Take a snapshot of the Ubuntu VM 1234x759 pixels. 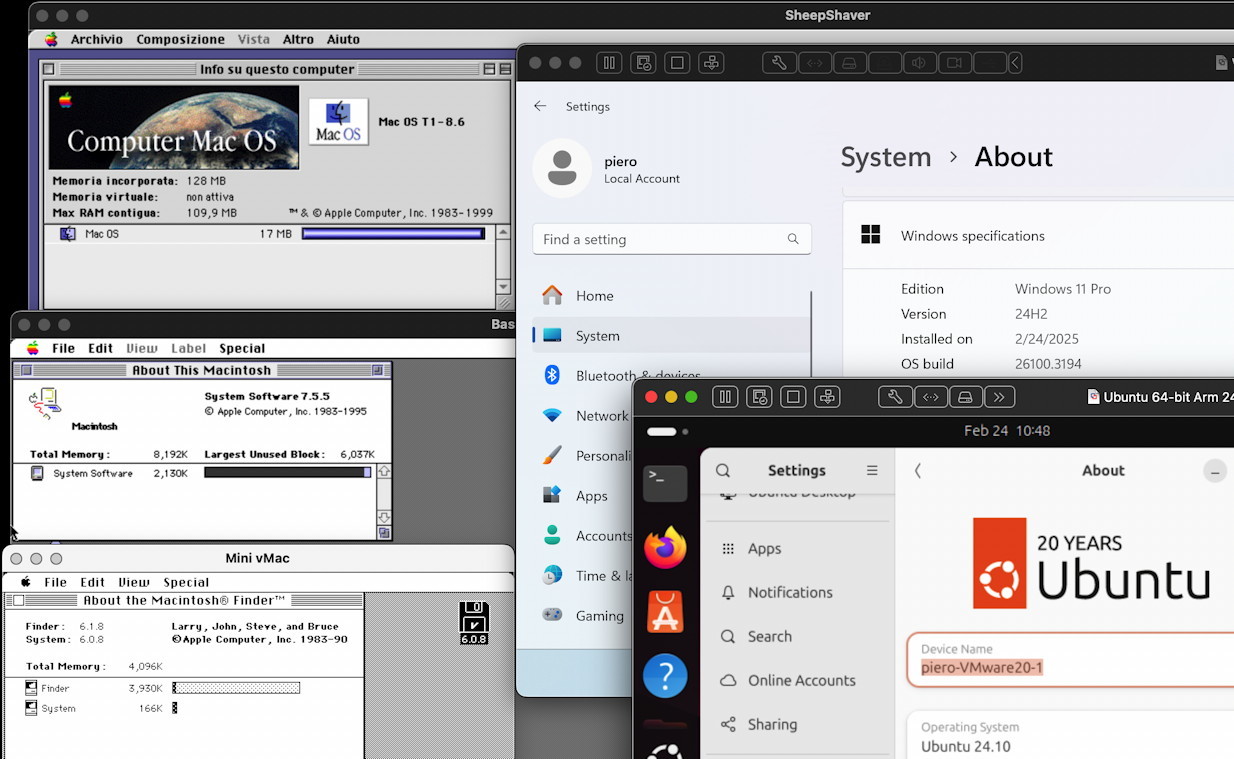point(760,397)
